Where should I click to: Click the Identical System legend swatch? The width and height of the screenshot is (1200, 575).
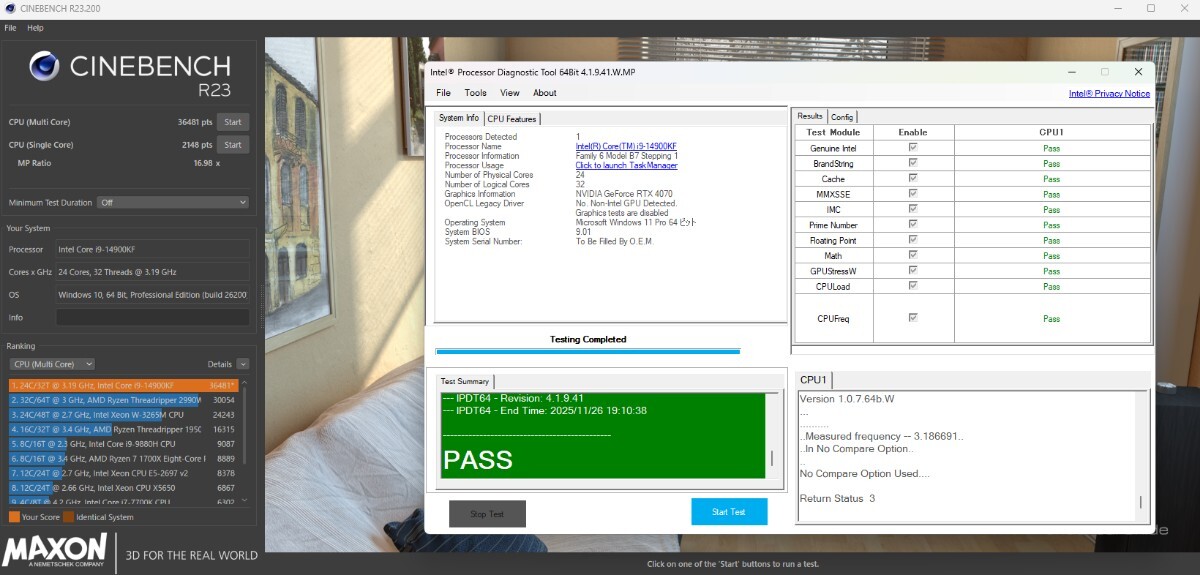68,517
